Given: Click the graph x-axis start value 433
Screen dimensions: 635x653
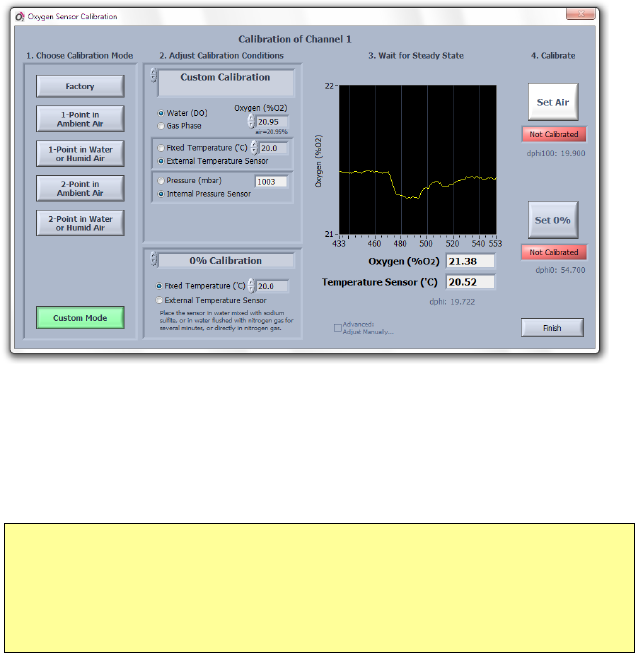Looking at the screenshot, I should click(x=339, y=244).
